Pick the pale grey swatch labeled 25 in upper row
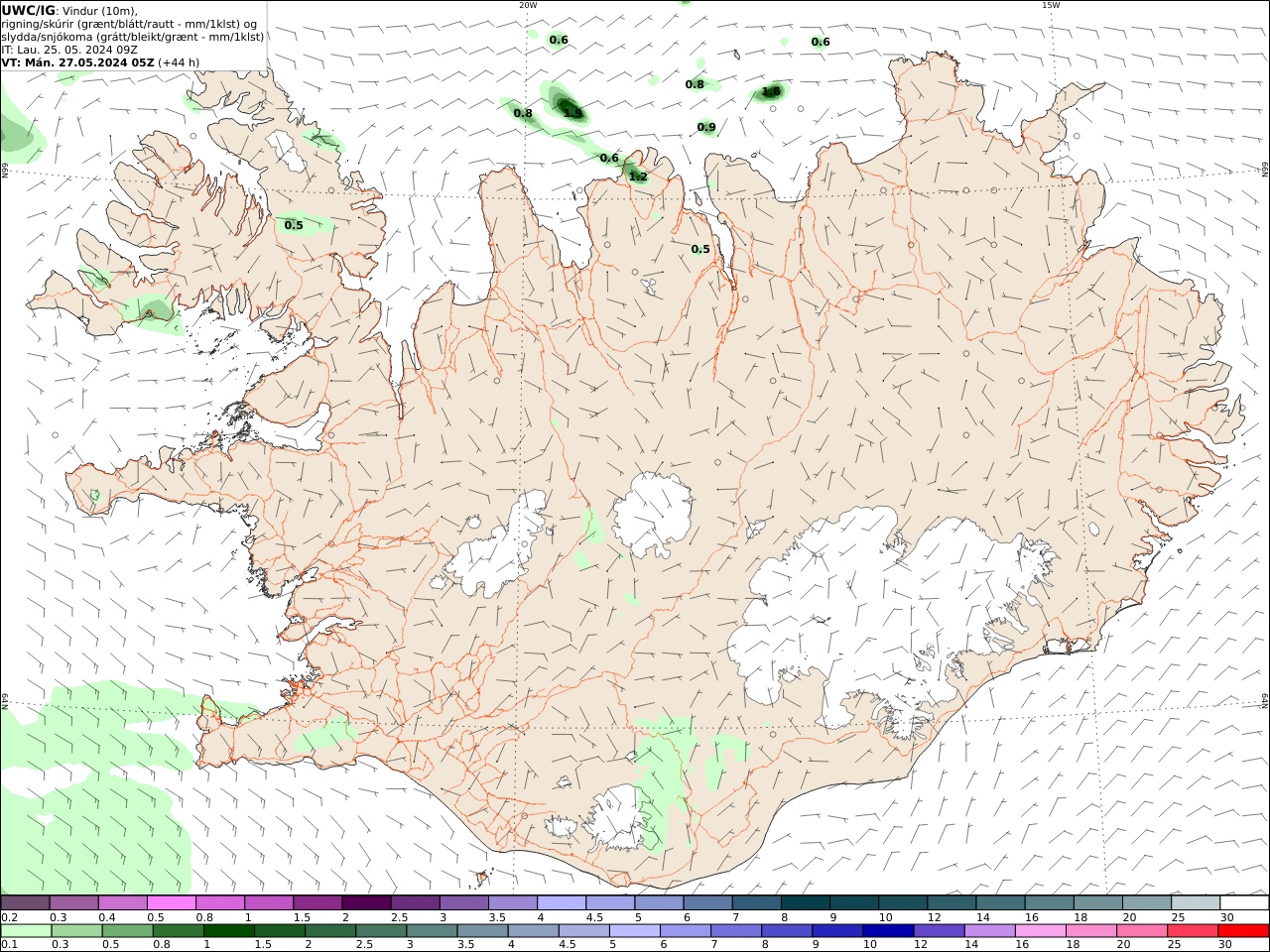The image size is (1270, 952). coord(1196,902)
